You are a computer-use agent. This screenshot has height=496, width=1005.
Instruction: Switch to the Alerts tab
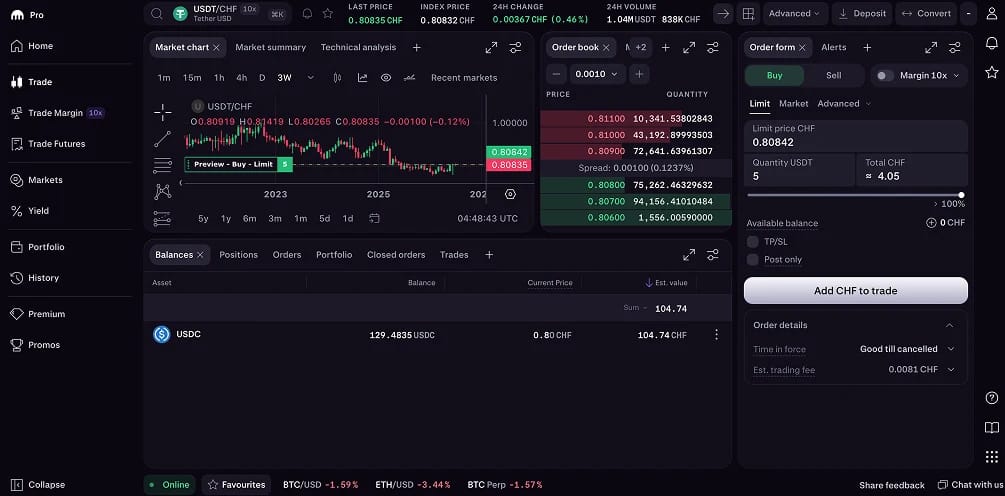pos(833,47)
